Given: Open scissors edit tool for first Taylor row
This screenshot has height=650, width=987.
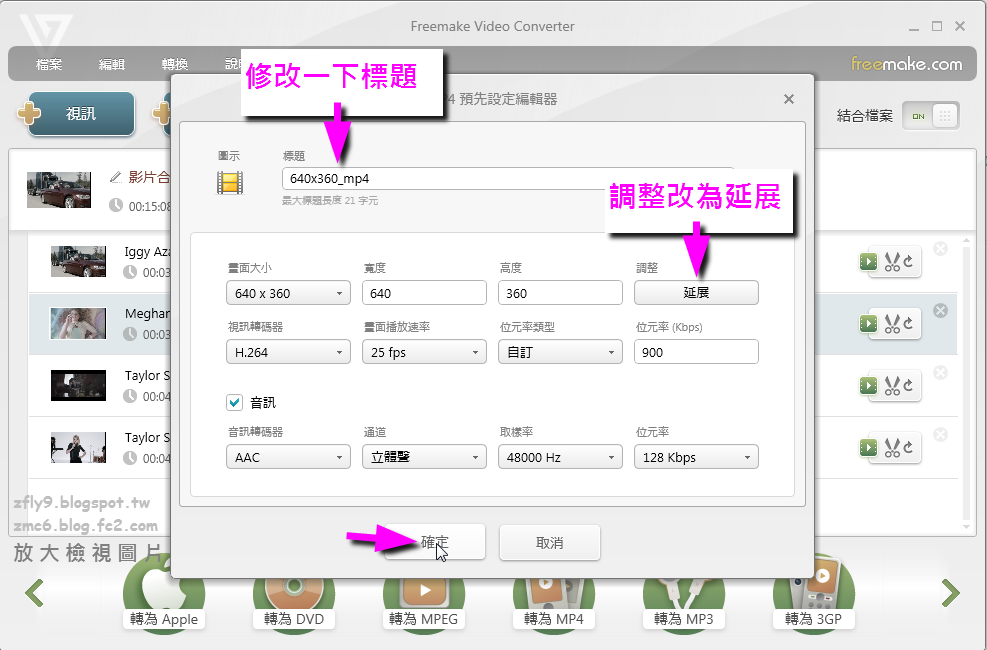Looking at the screenshot, I should click(892, 385).
